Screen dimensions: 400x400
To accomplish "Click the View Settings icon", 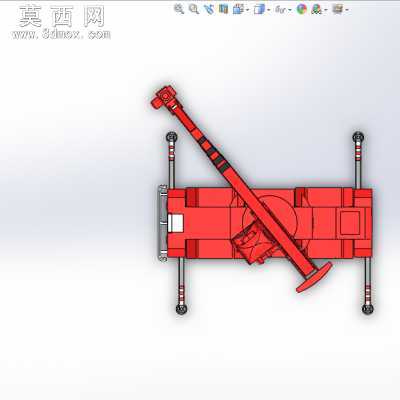I will pos(337,9).
